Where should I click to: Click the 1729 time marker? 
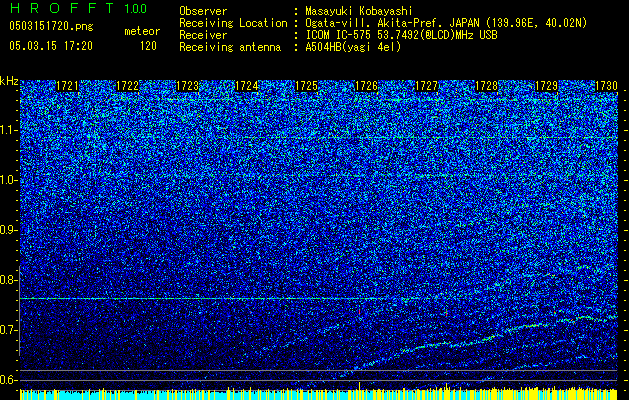point(546,86)
